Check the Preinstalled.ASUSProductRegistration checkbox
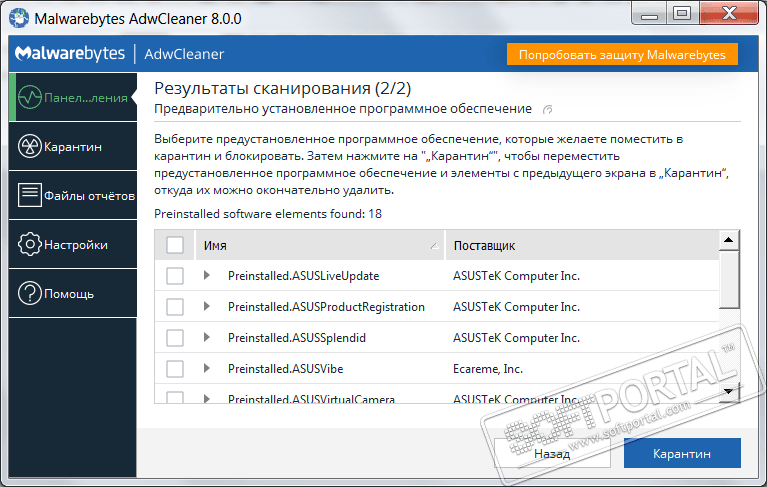 (x=175, y=307)
